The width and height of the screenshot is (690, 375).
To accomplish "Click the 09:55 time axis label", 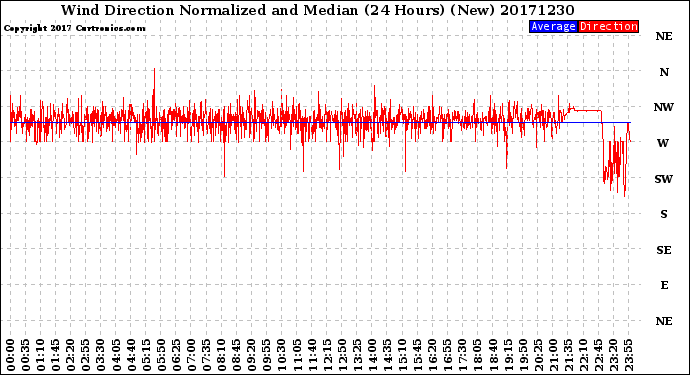I will [x=267, y=355].
